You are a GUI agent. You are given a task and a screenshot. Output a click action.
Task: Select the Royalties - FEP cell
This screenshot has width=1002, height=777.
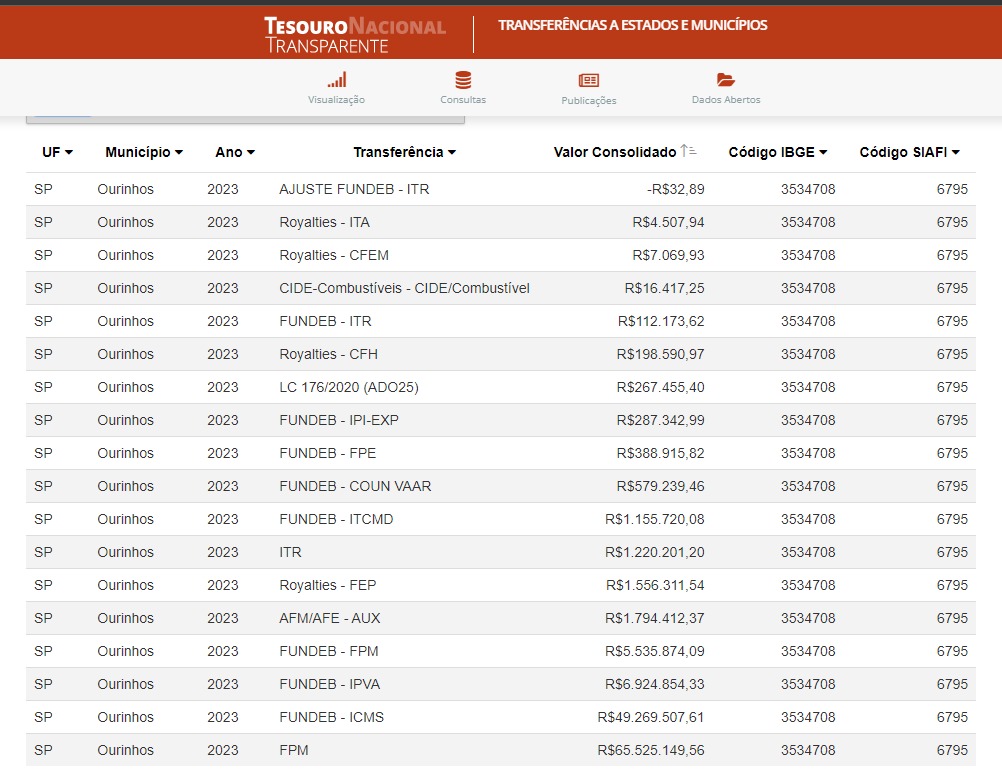coord(328,585)
